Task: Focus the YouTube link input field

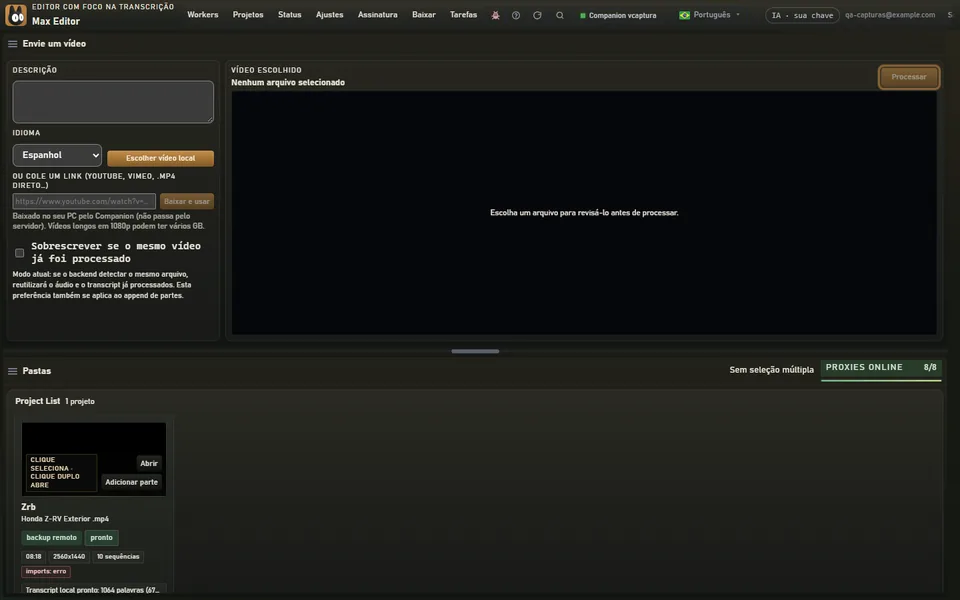Action: 84,201
